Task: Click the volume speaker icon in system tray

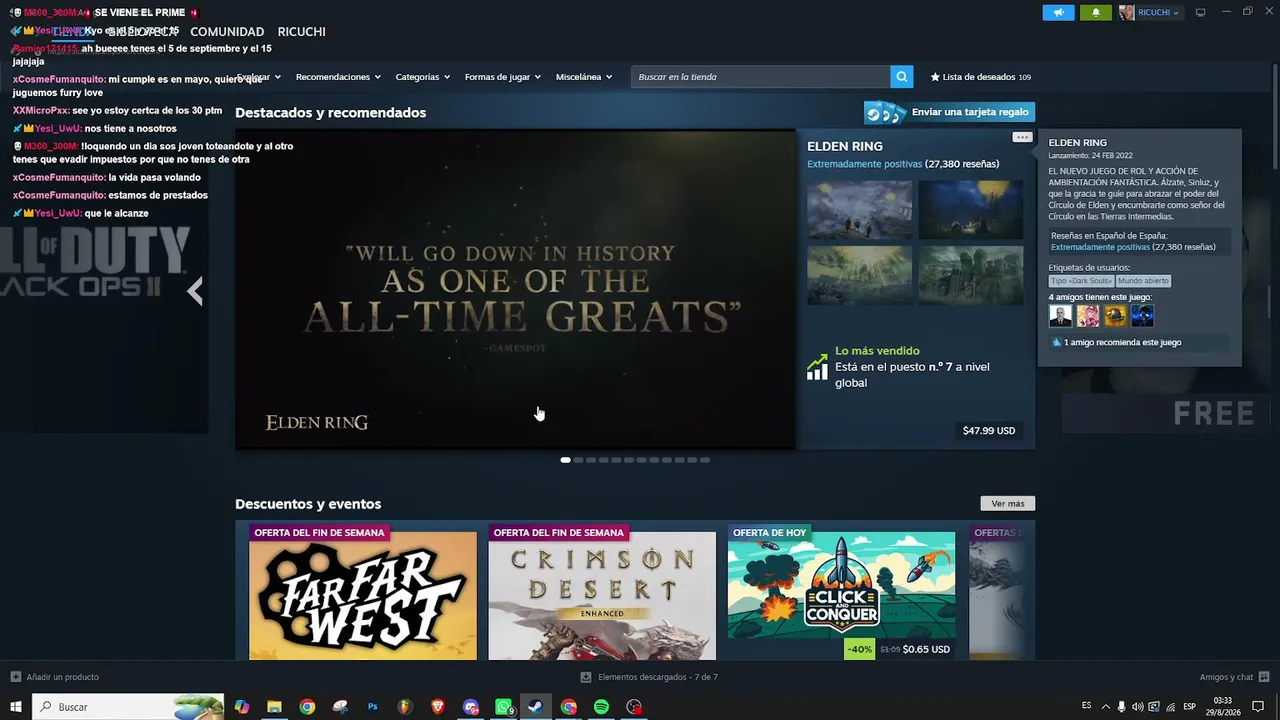Action: click(x=1138, y=707)
